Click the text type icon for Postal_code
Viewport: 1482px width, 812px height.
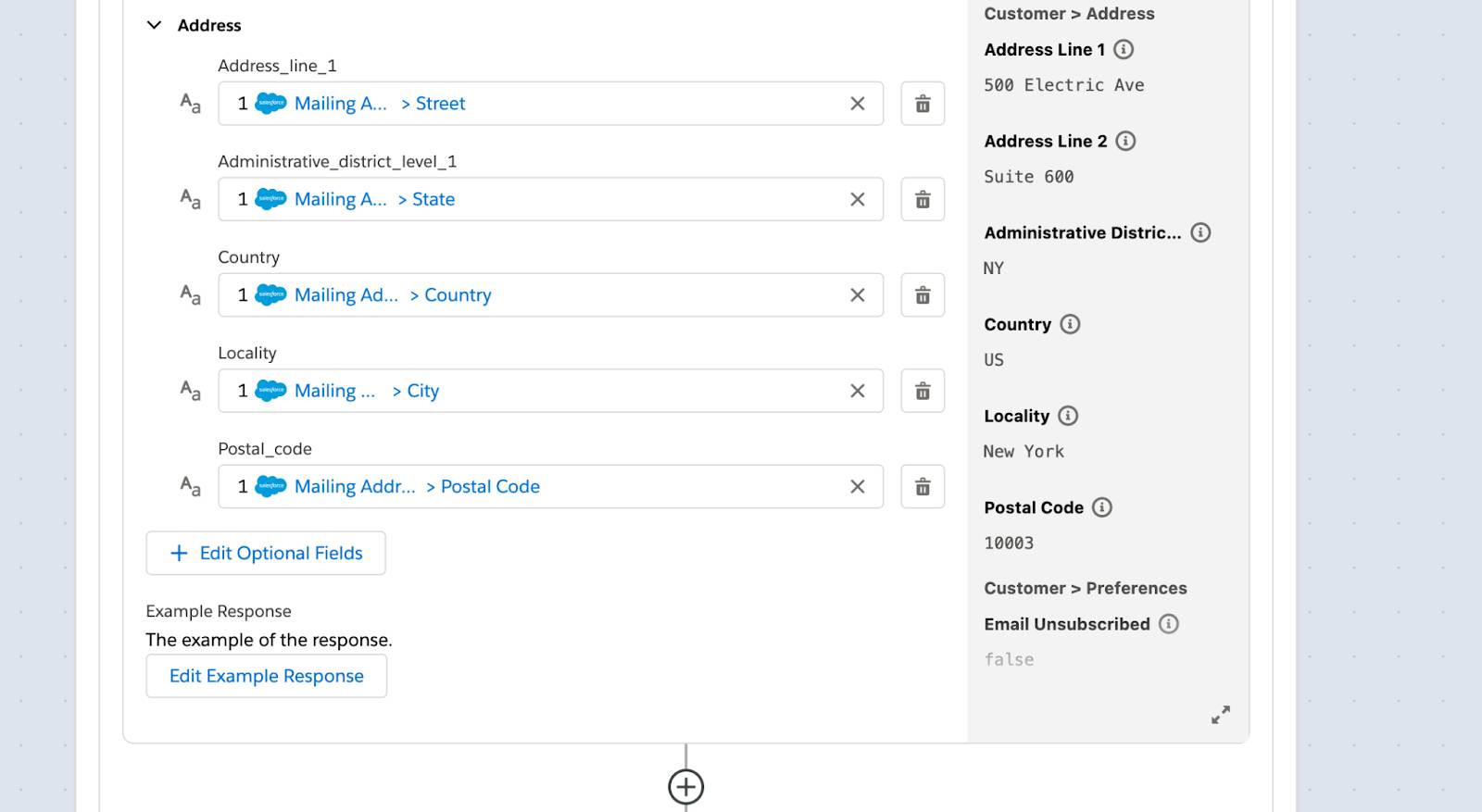point(190,486)
